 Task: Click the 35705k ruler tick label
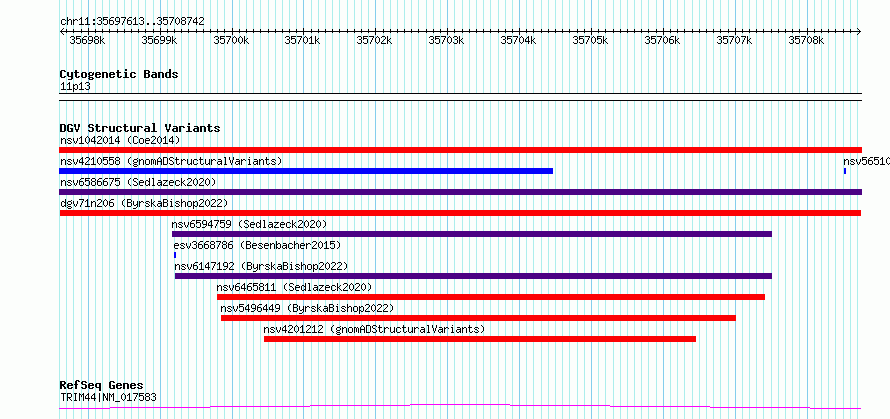(x=591, y=40)
